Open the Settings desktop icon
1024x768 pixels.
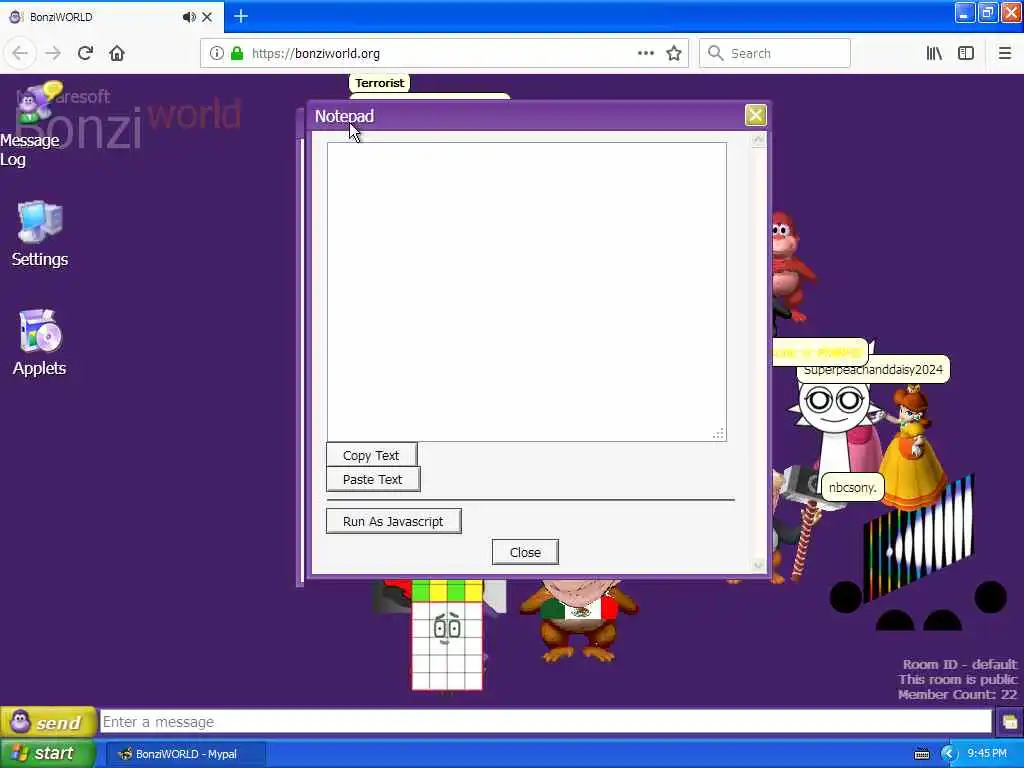click(x=40, y=234)
